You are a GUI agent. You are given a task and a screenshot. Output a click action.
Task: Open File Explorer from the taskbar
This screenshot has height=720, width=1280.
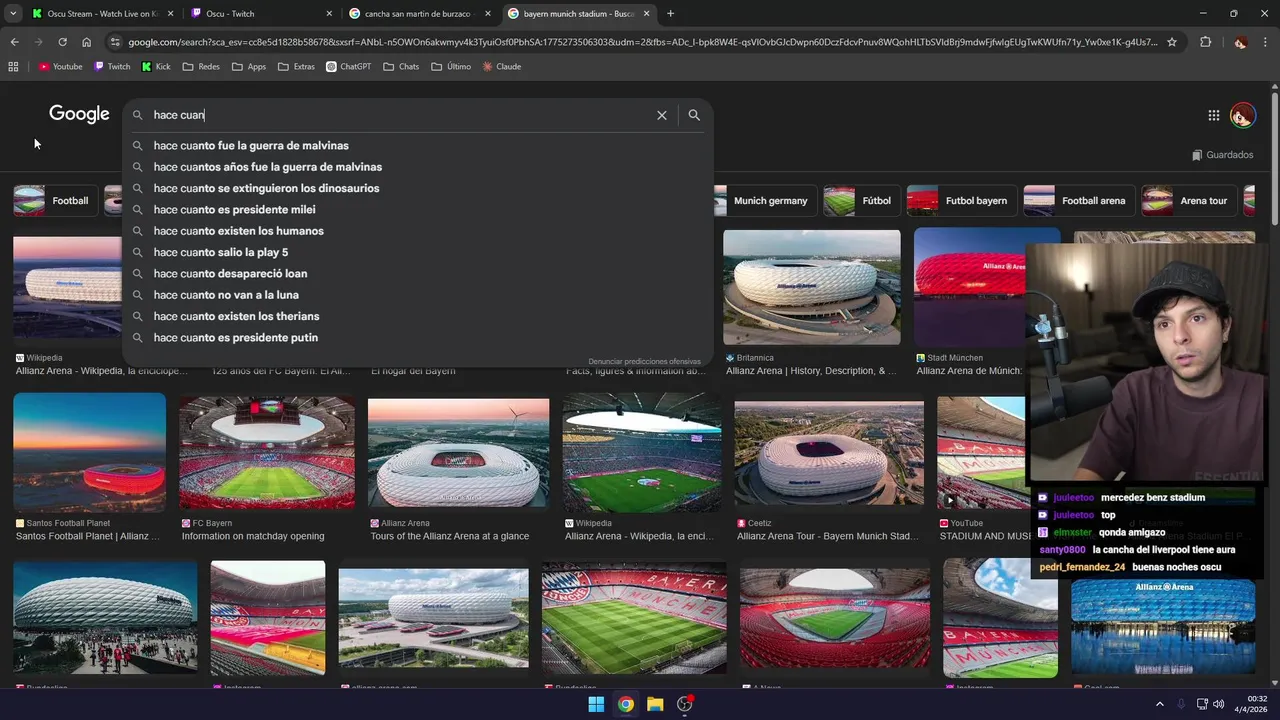pos(655,704)
